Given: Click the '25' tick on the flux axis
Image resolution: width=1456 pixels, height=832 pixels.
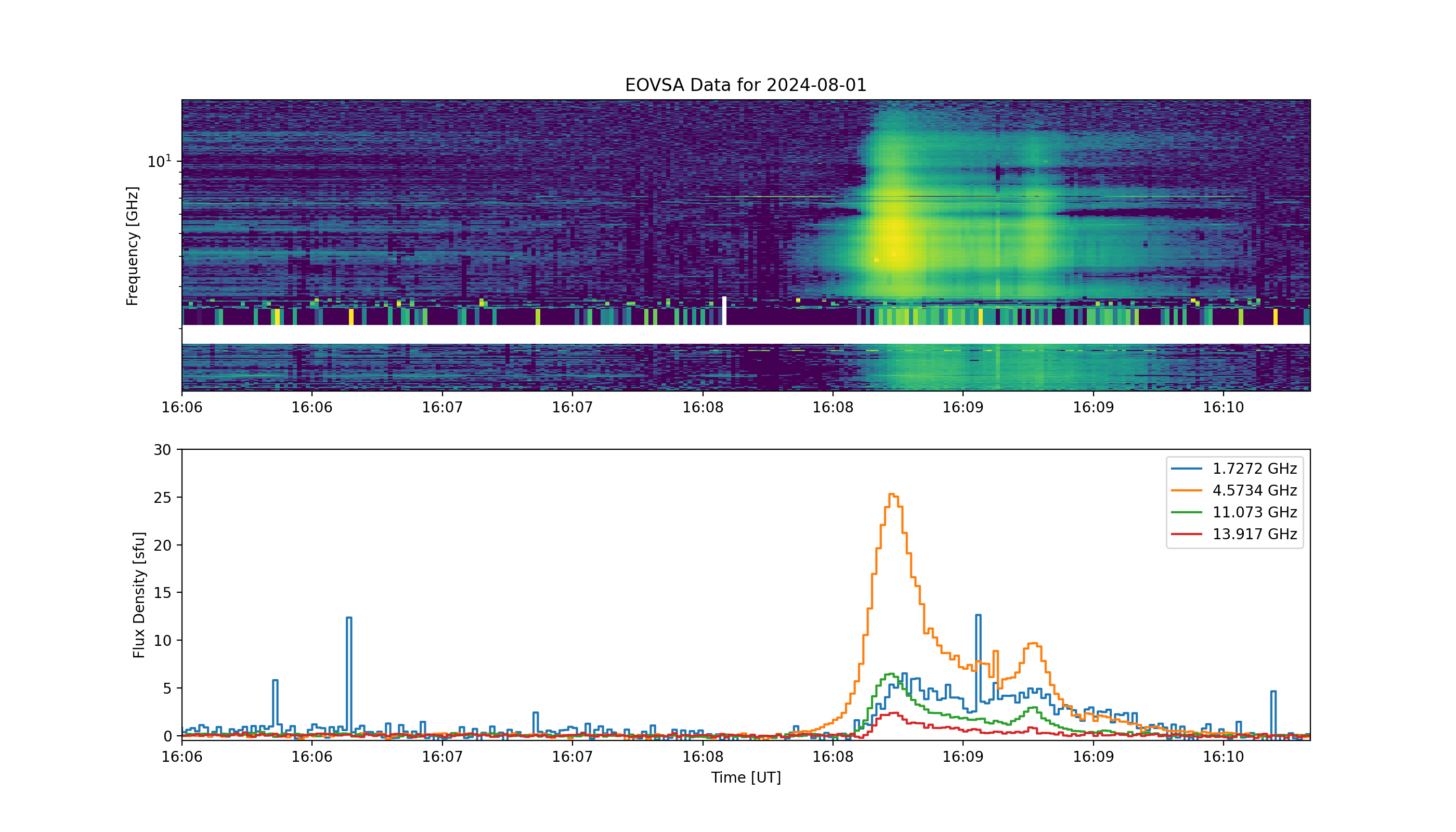Looking at the screenshot, I should coord(162,498).
